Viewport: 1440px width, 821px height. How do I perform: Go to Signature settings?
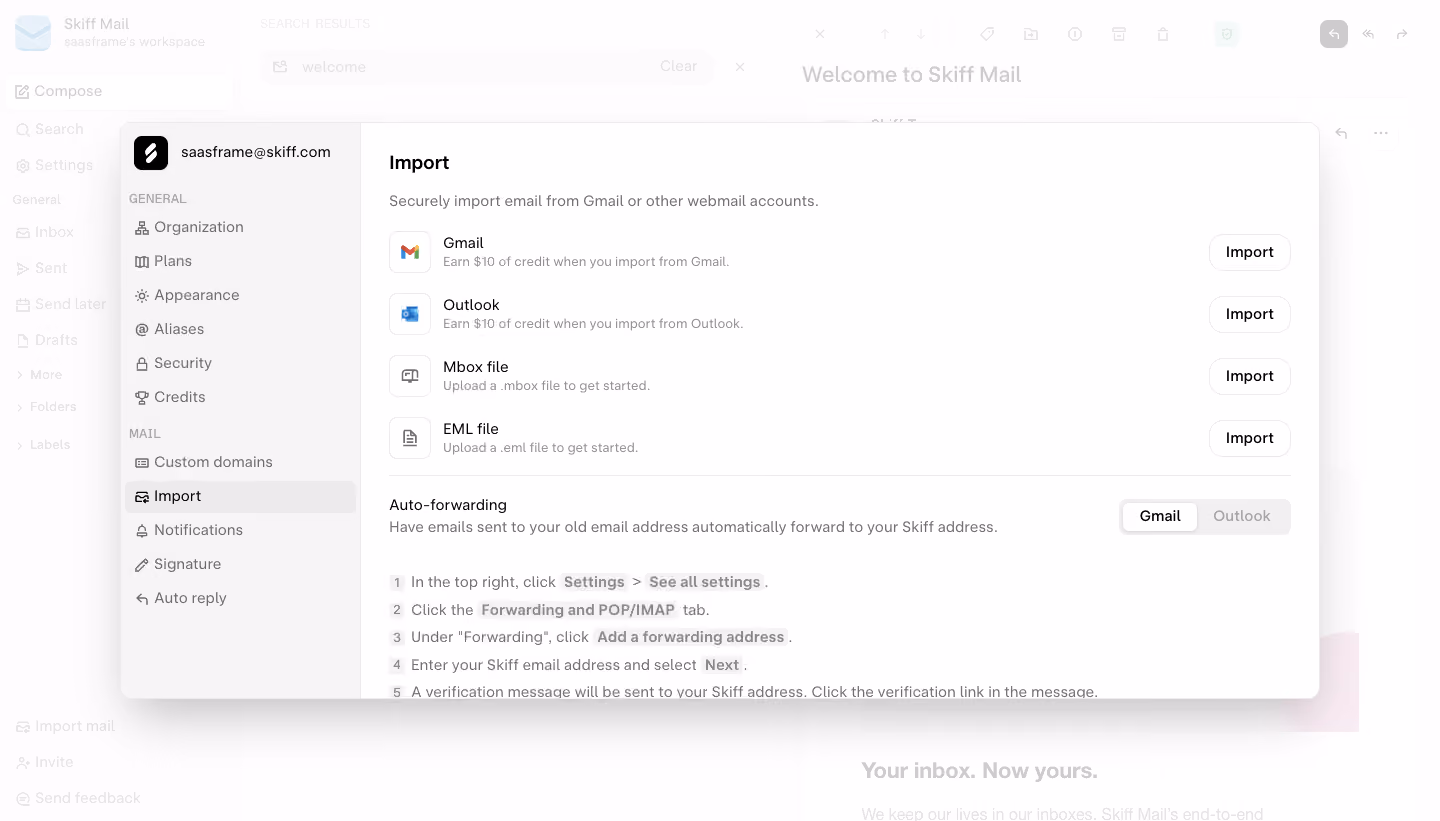(241, 564)
